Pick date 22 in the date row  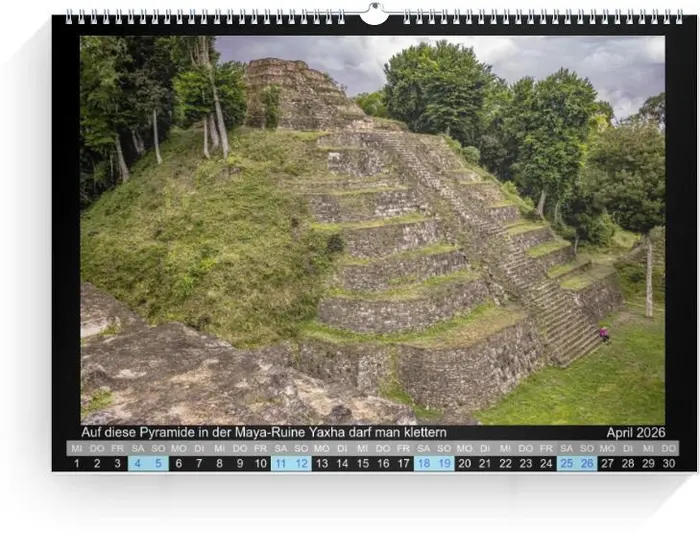pyautogui.click(x=505, y=464)
